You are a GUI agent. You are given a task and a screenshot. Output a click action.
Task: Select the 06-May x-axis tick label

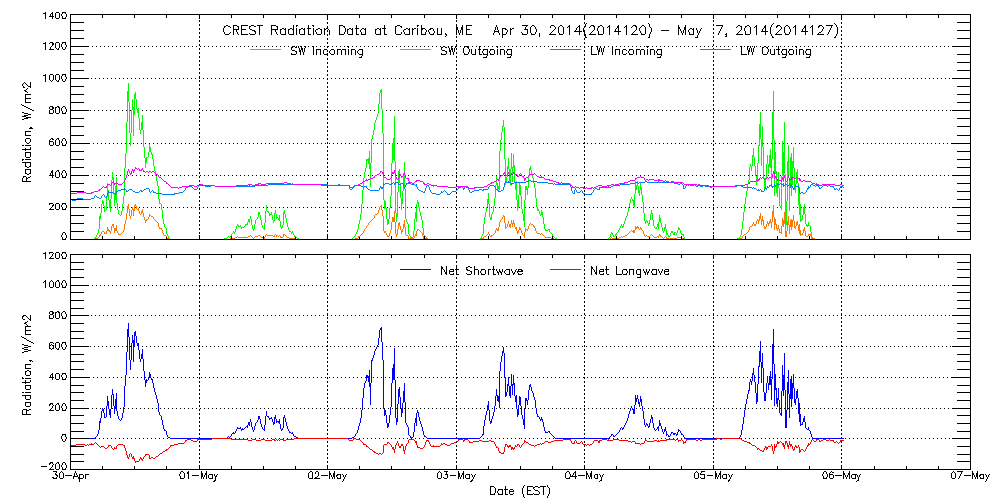click(841, 478)
